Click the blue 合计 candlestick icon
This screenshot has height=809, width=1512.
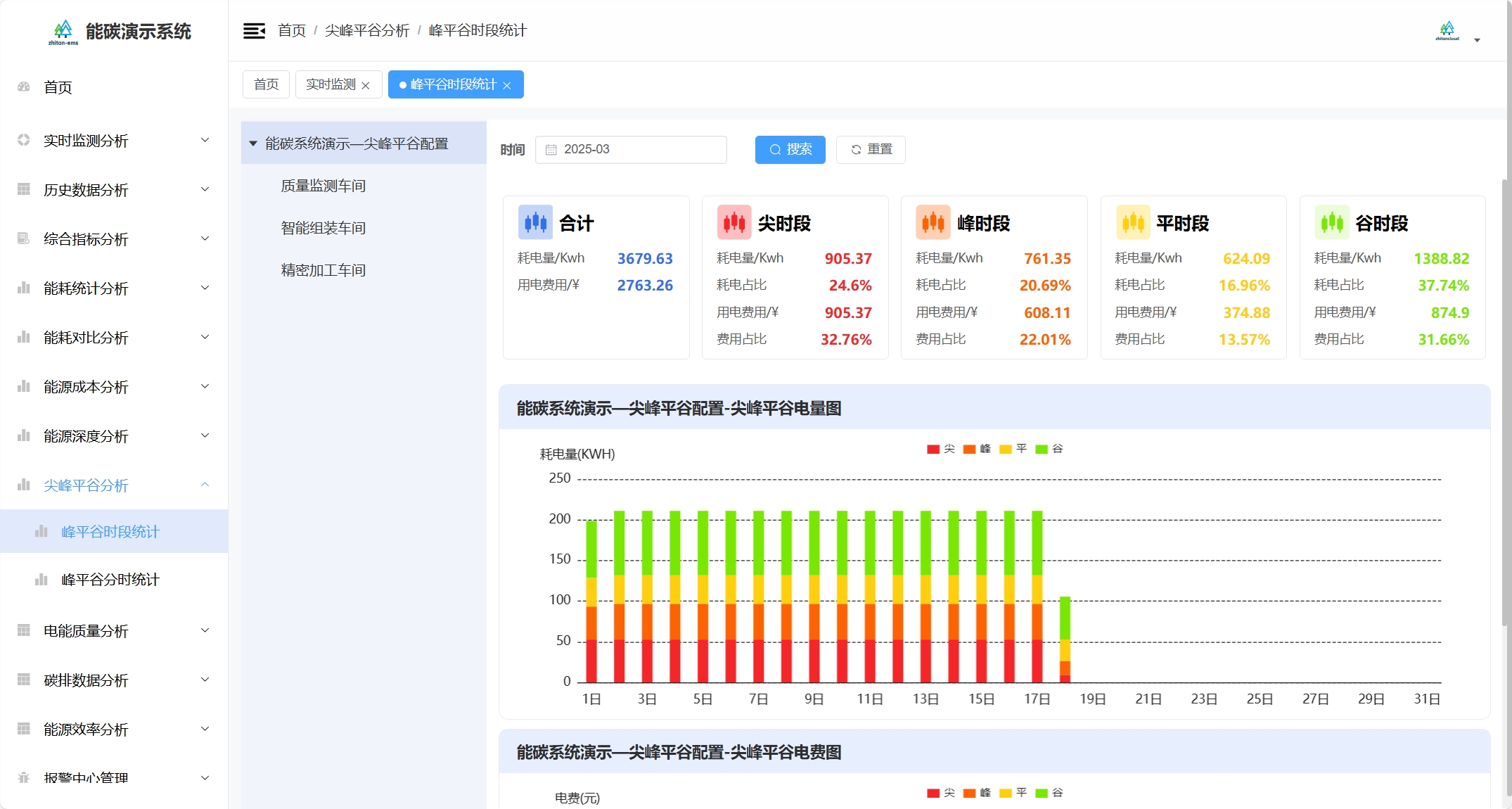535,223
